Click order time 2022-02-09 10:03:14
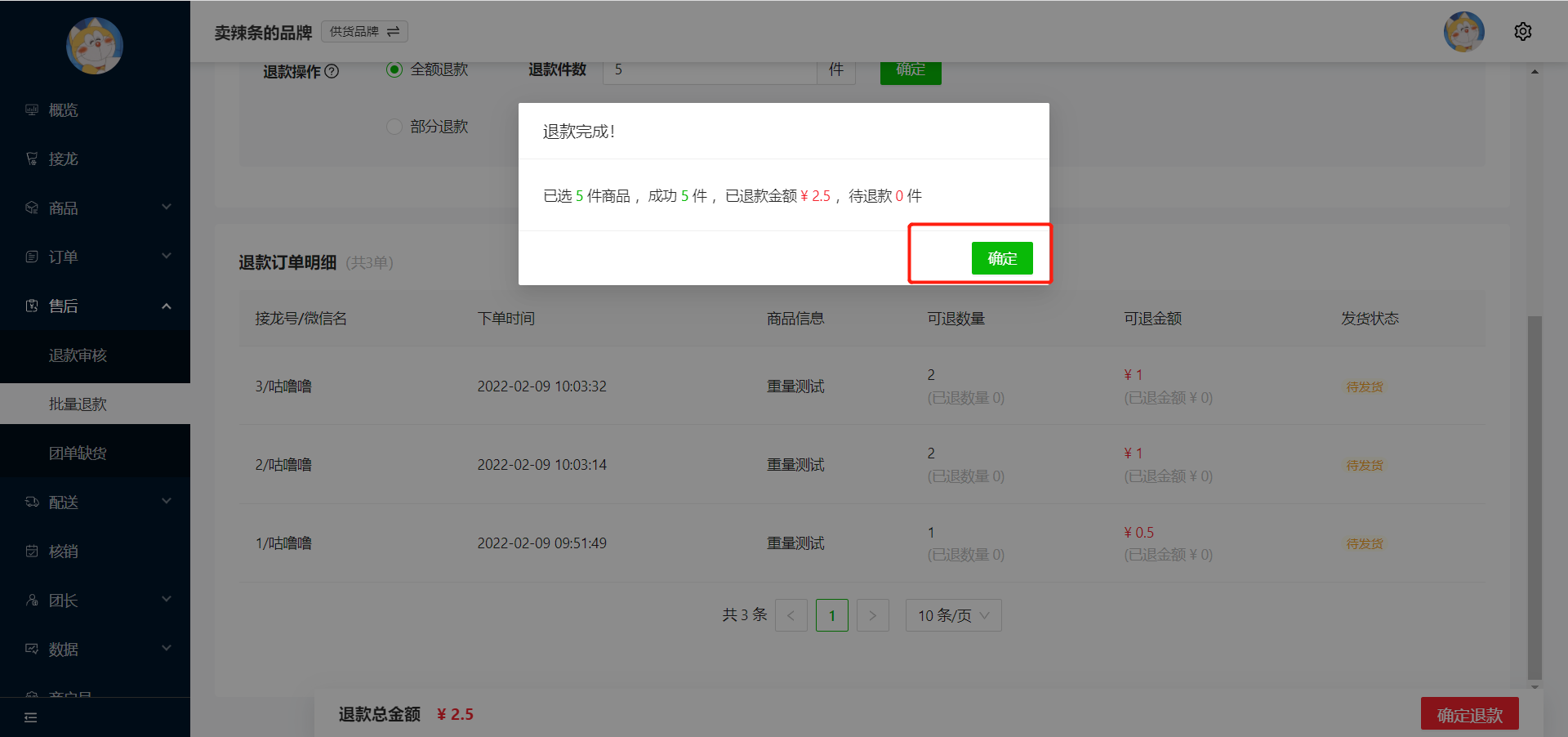This screenshot has width=1568, height=737. [542, 464]
